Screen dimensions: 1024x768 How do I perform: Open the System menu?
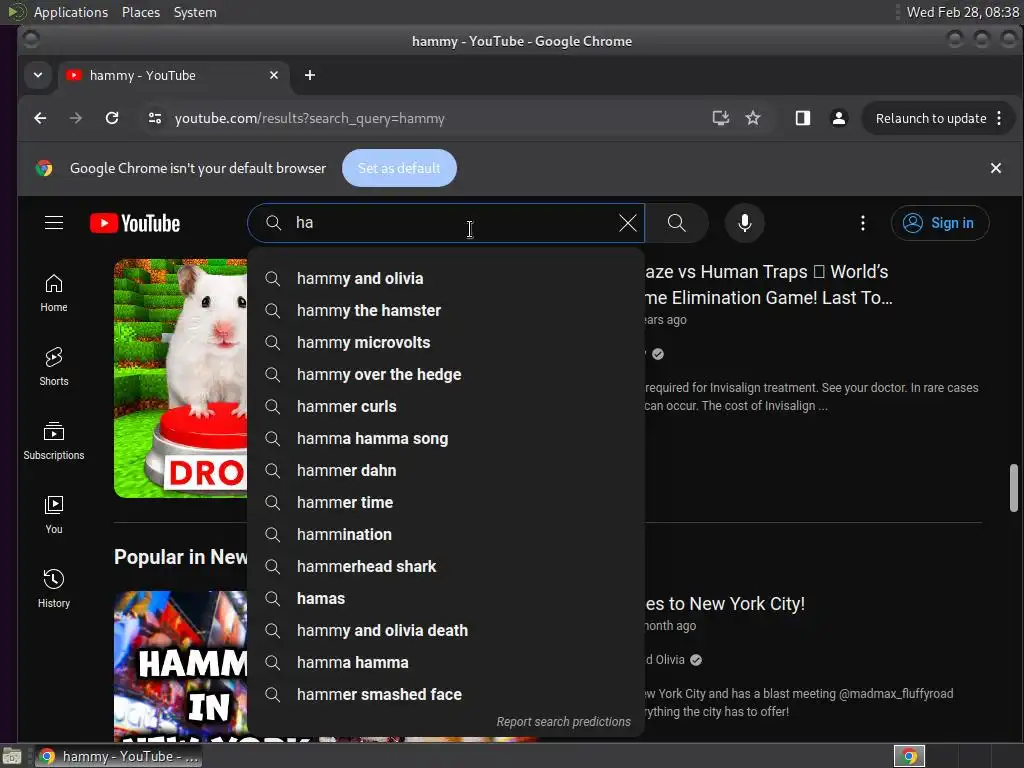pos(195,12)
